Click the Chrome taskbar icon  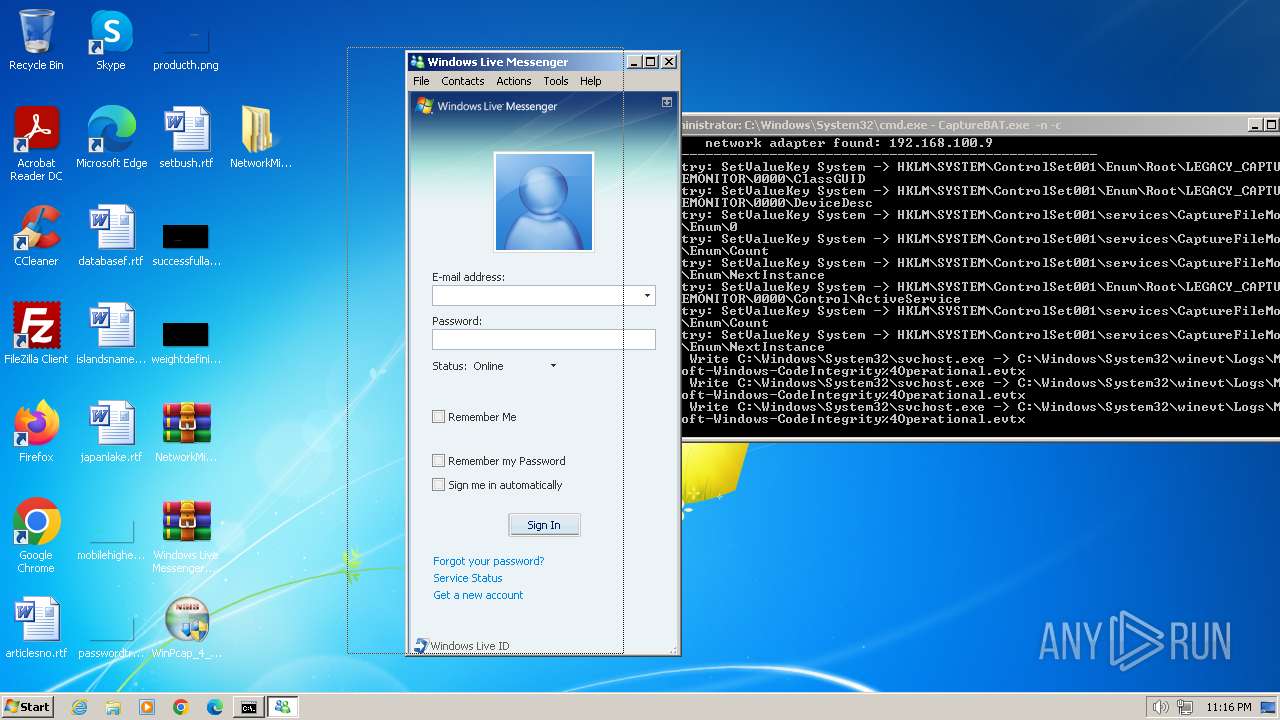point(181,707)
